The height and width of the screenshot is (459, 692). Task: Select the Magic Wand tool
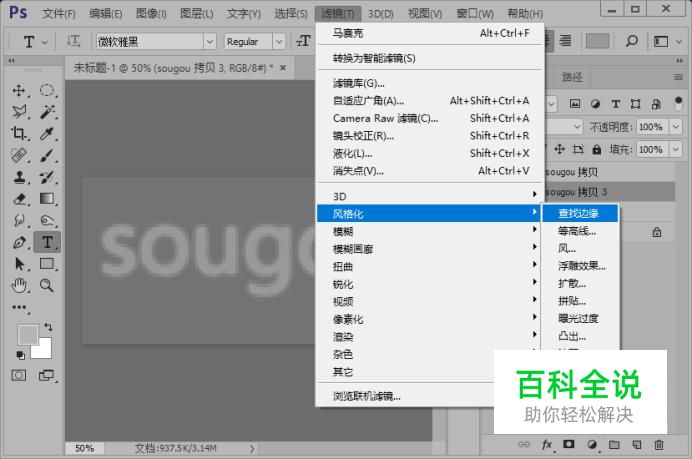[47, 112]
